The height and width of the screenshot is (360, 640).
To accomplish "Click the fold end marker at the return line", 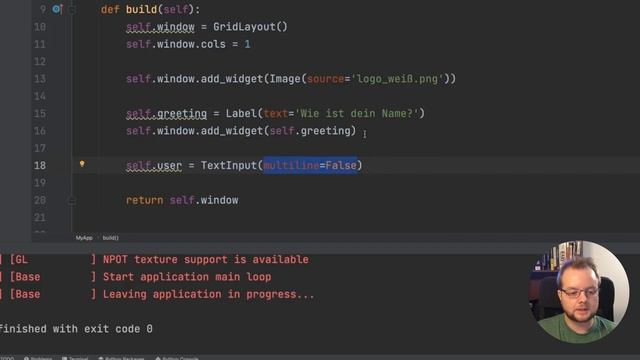I will [x=72, y=200].
